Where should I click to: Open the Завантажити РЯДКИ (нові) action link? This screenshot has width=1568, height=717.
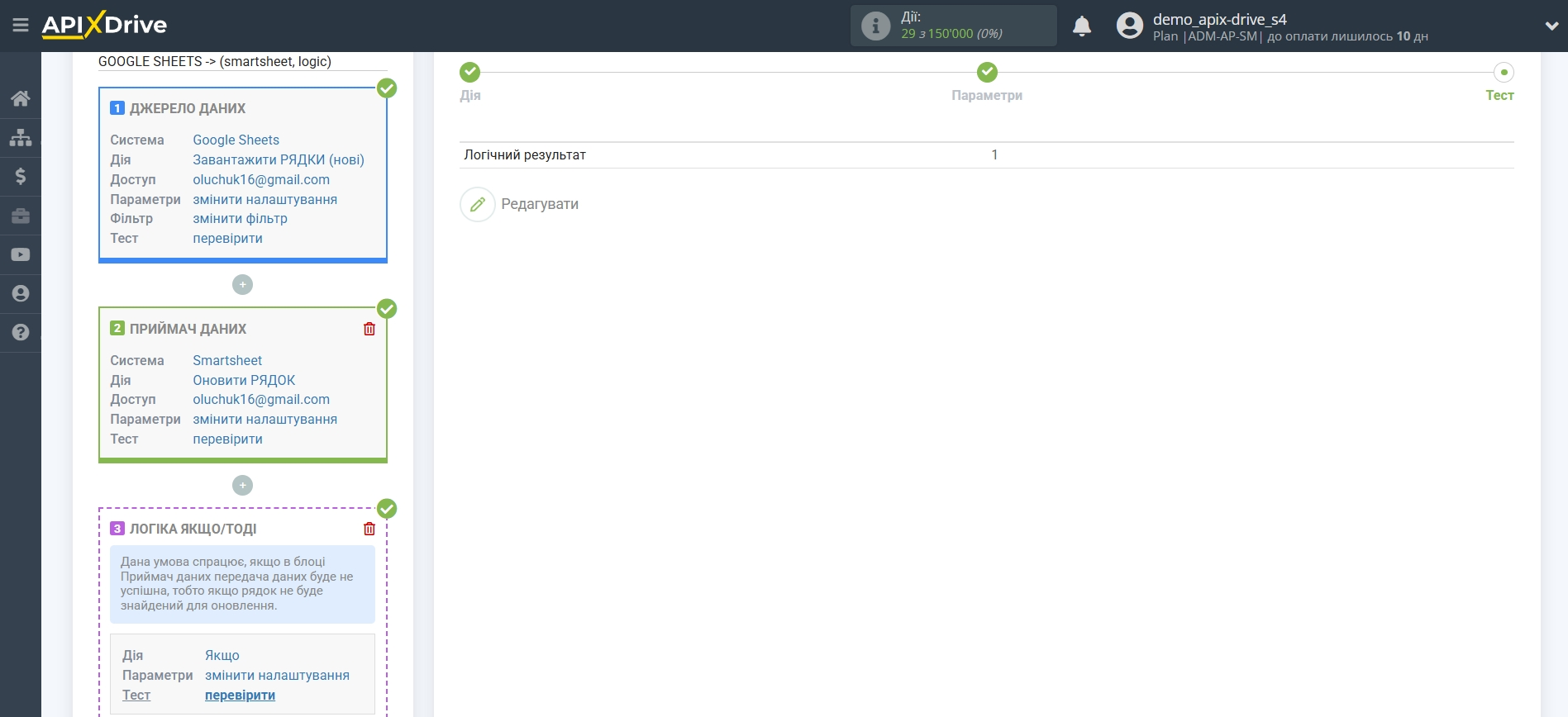click(279, 159)
